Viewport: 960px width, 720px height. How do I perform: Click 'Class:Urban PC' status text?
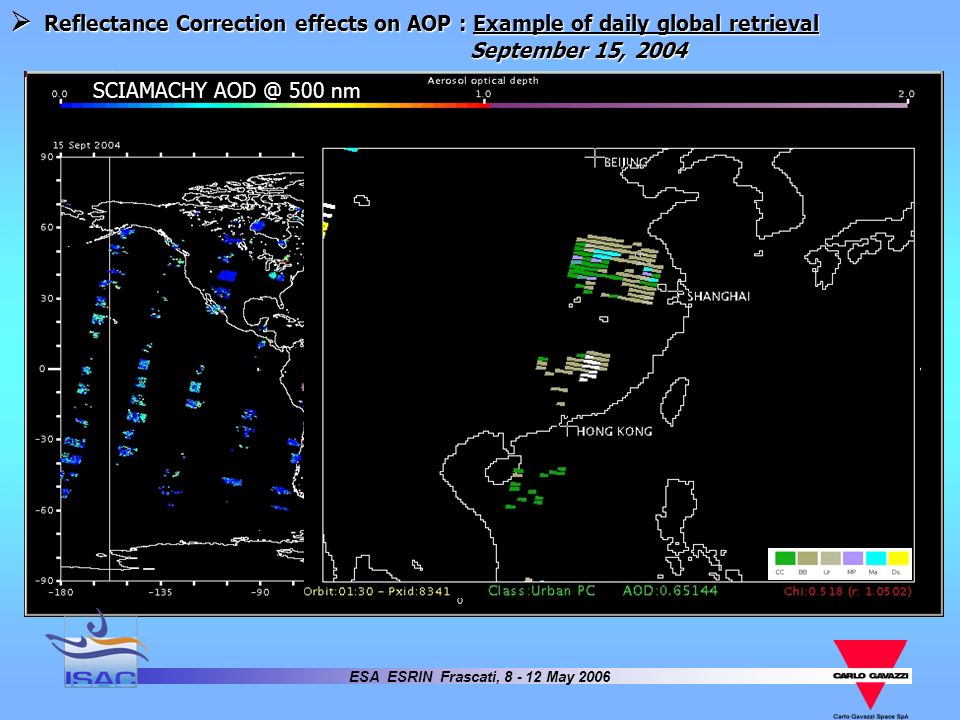pos(541,591)
